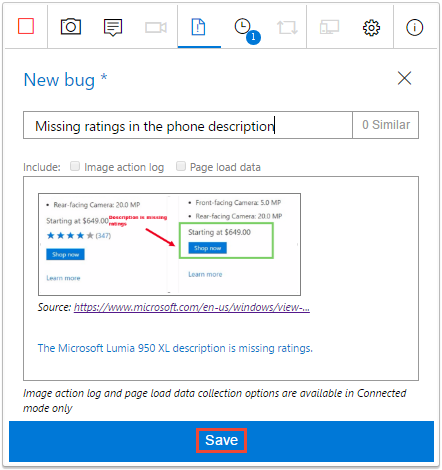Add a note using the comment icon
The height and width of the screenshot is (470, 442).
point(113,27)
